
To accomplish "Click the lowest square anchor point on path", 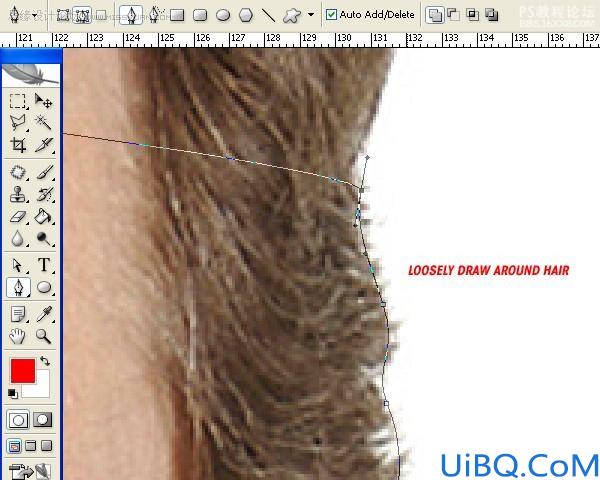I will [386, 403].
